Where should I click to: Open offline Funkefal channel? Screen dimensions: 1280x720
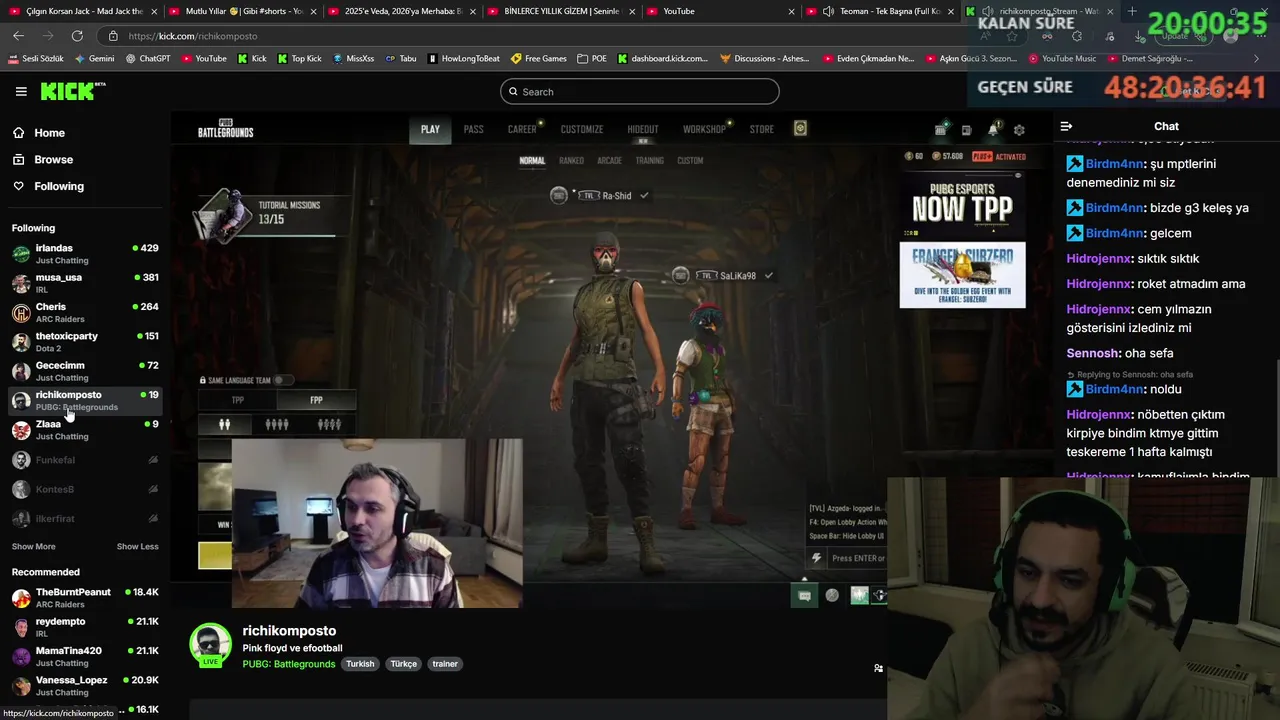[85, 460]
